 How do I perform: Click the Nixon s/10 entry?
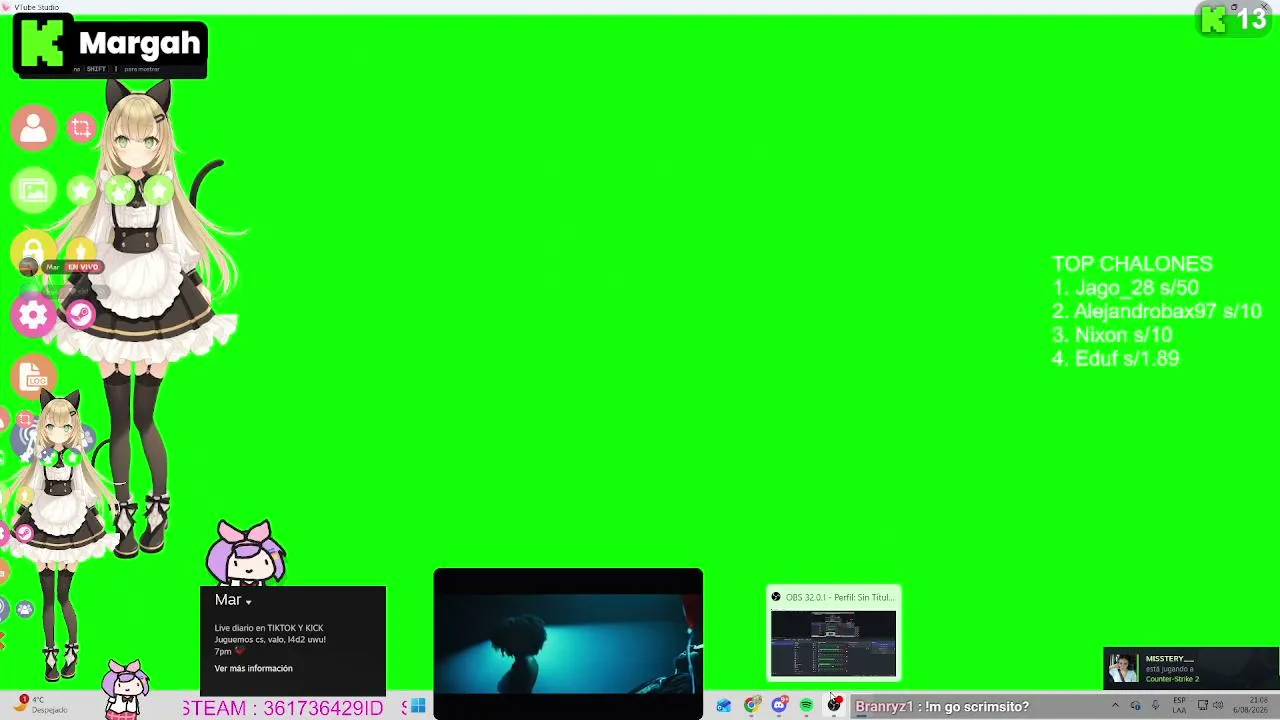pyautogui.click(x=1112, y=335)
